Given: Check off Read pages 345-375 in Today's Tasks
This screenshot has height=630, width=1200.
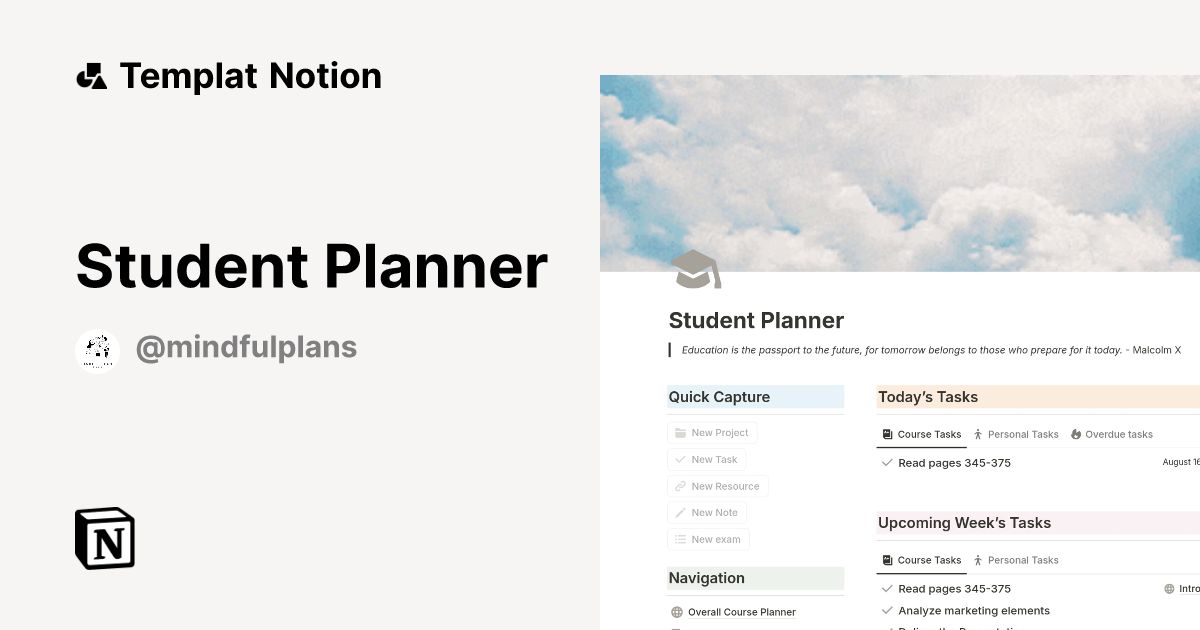Looking at the screenshot, I should coord(887,463).
